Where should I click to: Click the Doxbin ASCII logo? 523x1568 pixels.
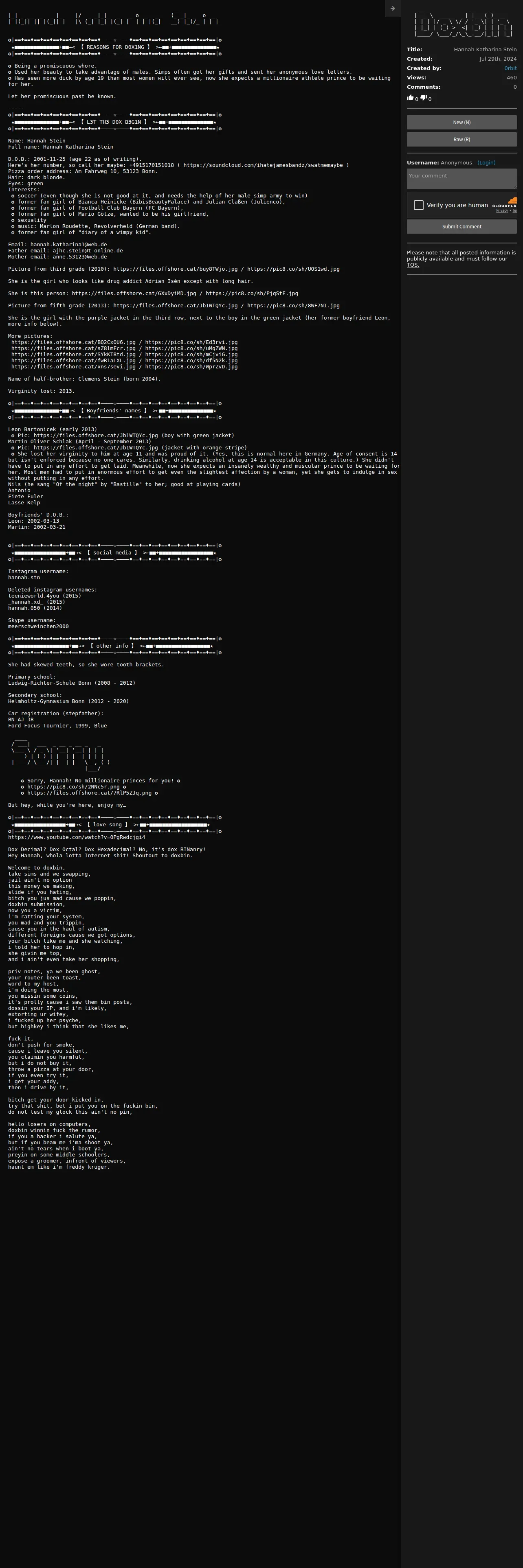463,23
